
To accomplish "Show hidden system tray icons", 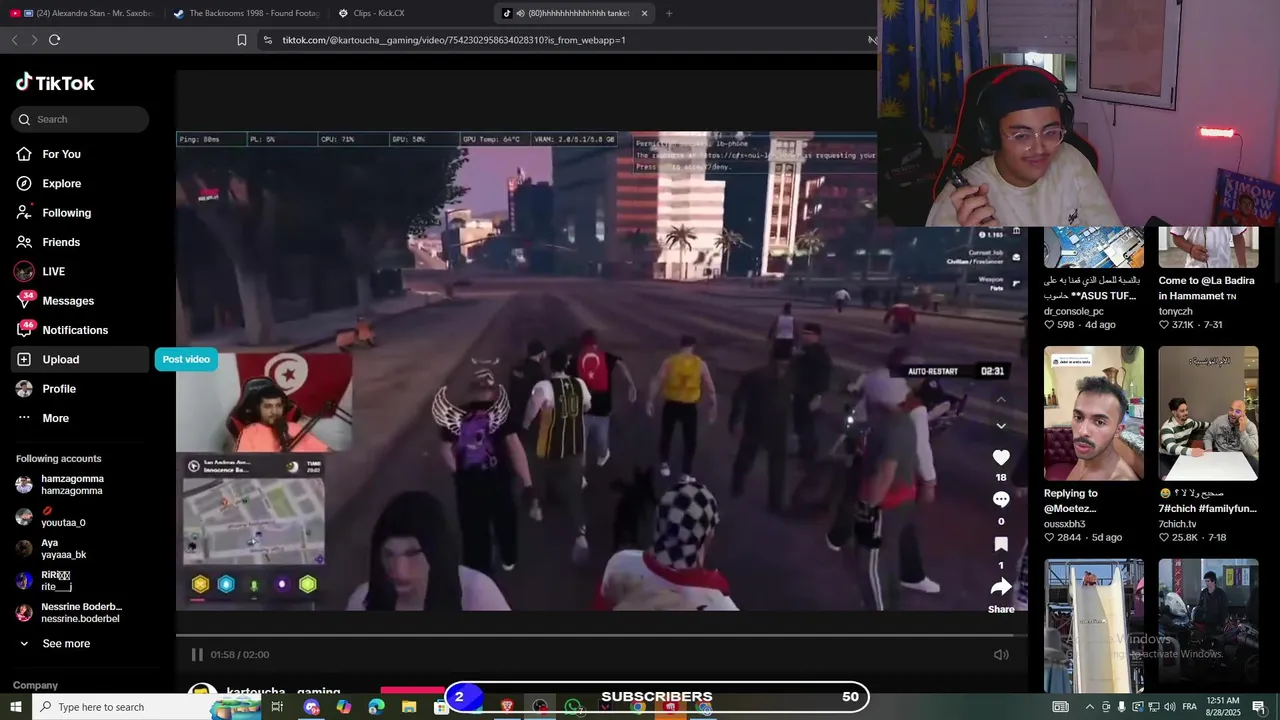I will tap(1090, 707).
